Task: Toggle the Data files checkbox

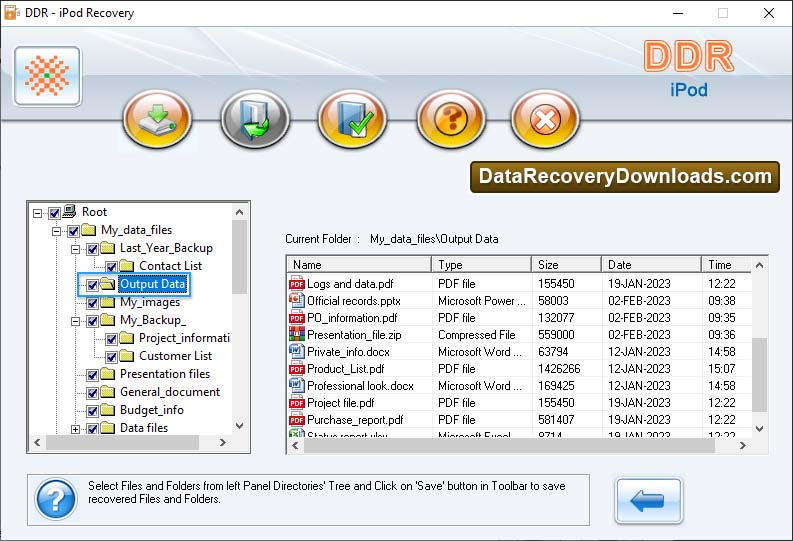Action: coord(92,429)
